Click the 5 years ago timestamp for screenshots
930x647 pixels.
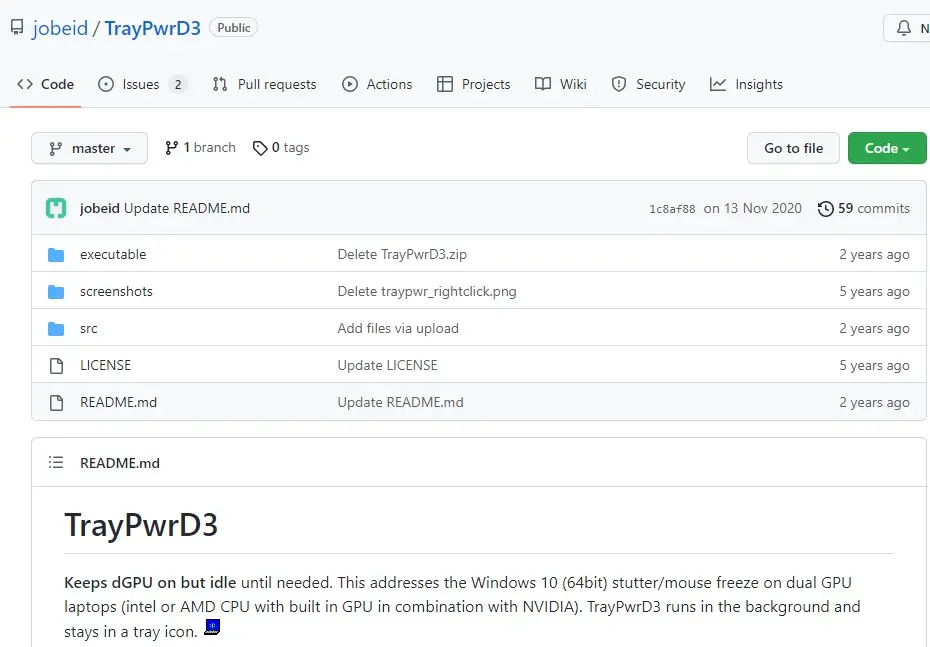tap(874, 291)
